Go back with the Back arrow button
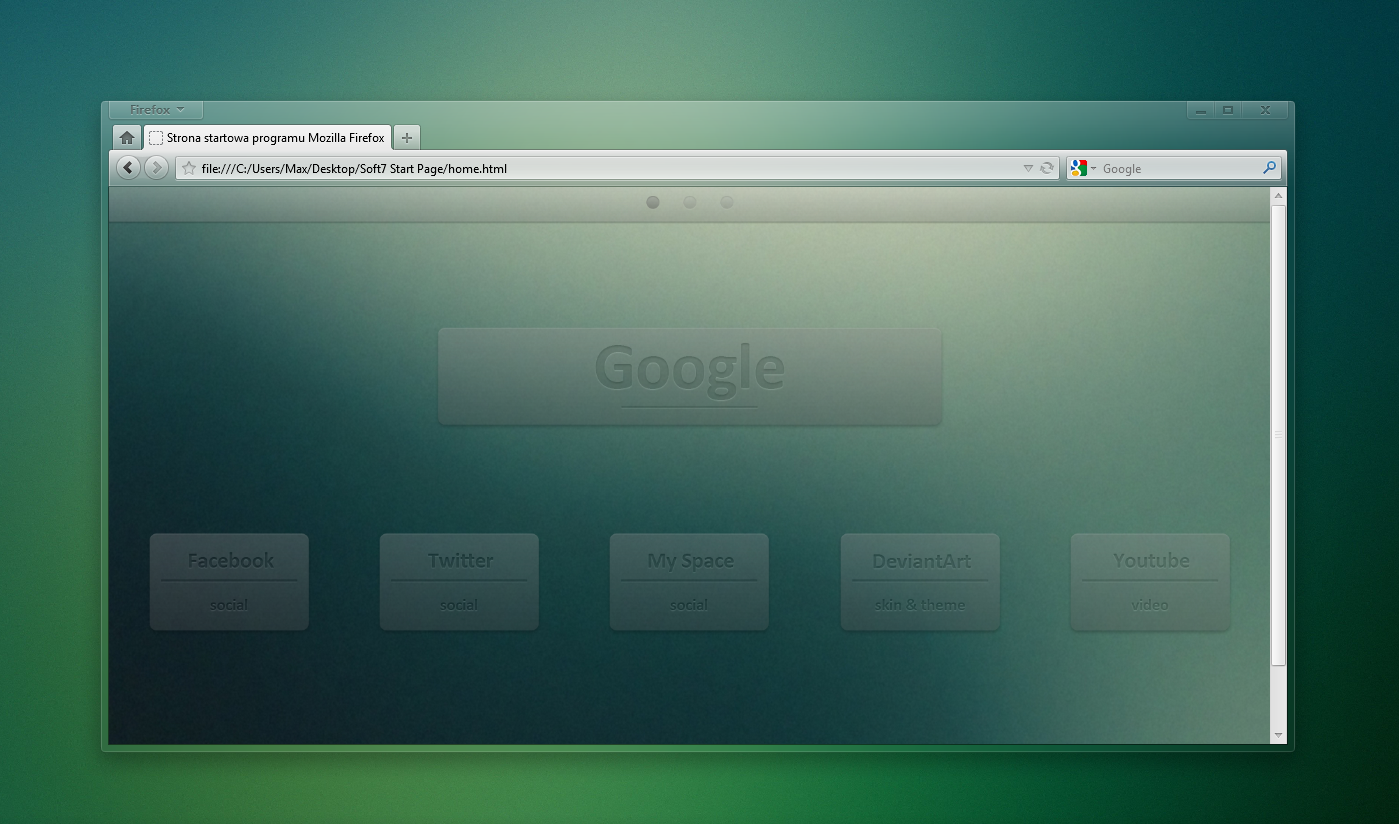This screenshot has height=824, width=1399. click(x=128, y=168)
